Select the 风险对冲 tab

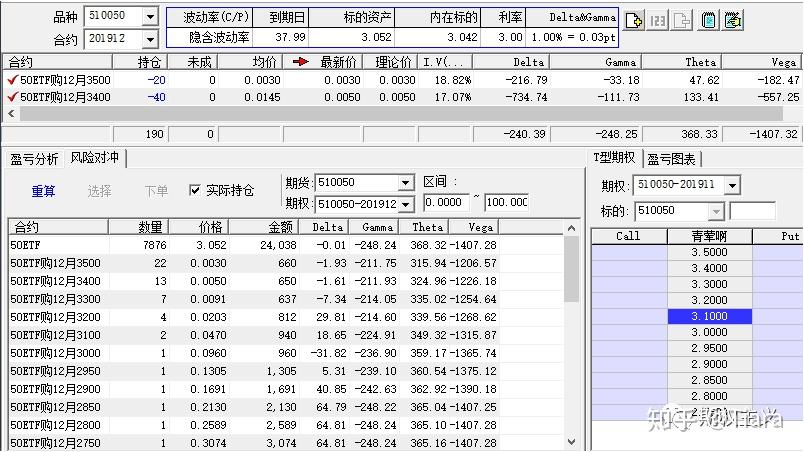(x=94, y=157)
